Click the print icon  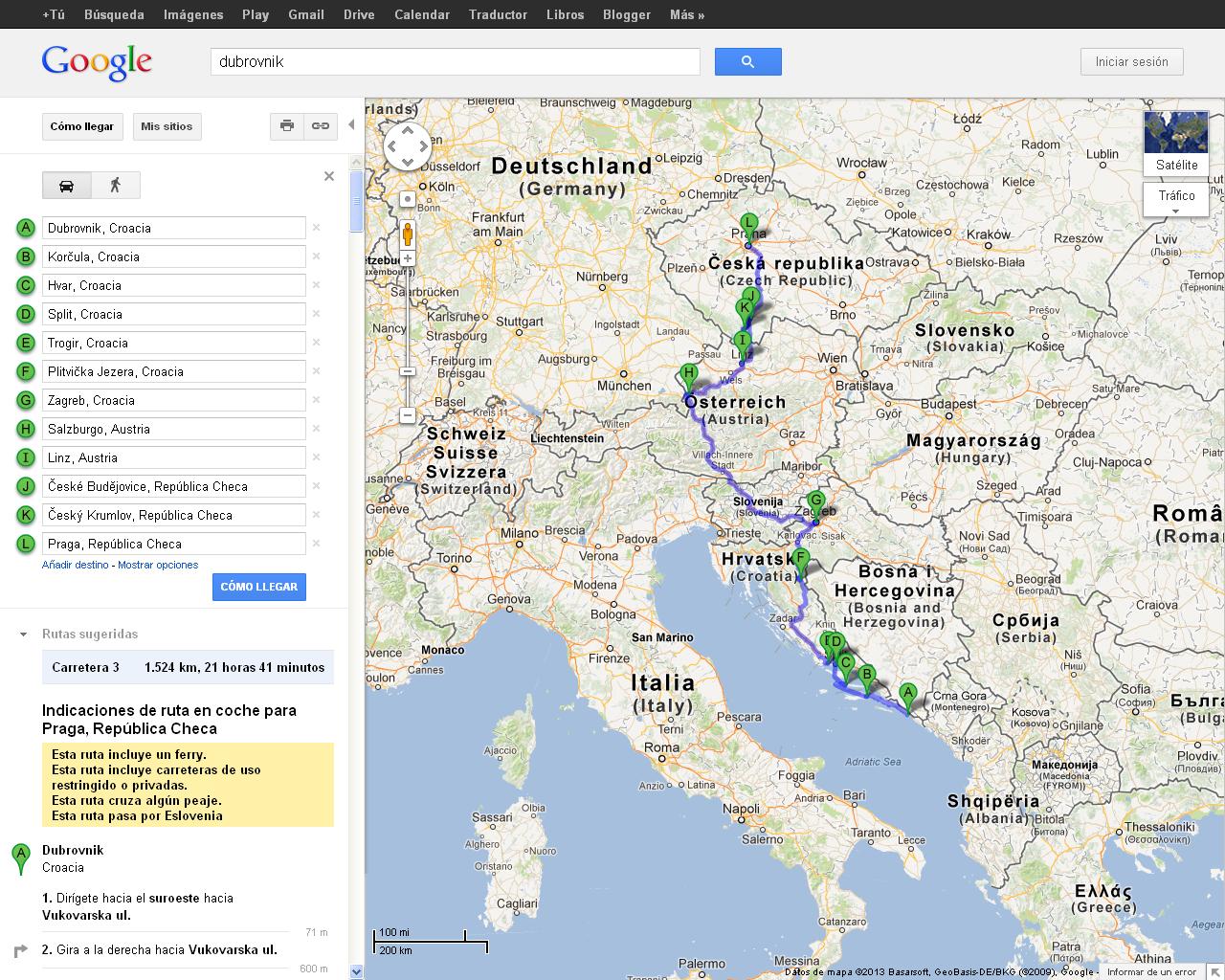tap(287, 125)
